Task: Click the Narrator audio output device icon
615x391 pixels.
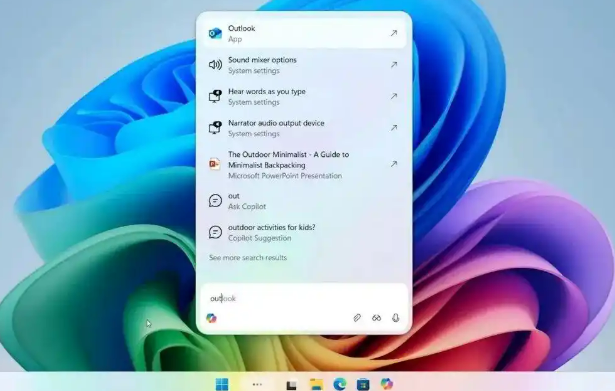Action: point(215,127)
